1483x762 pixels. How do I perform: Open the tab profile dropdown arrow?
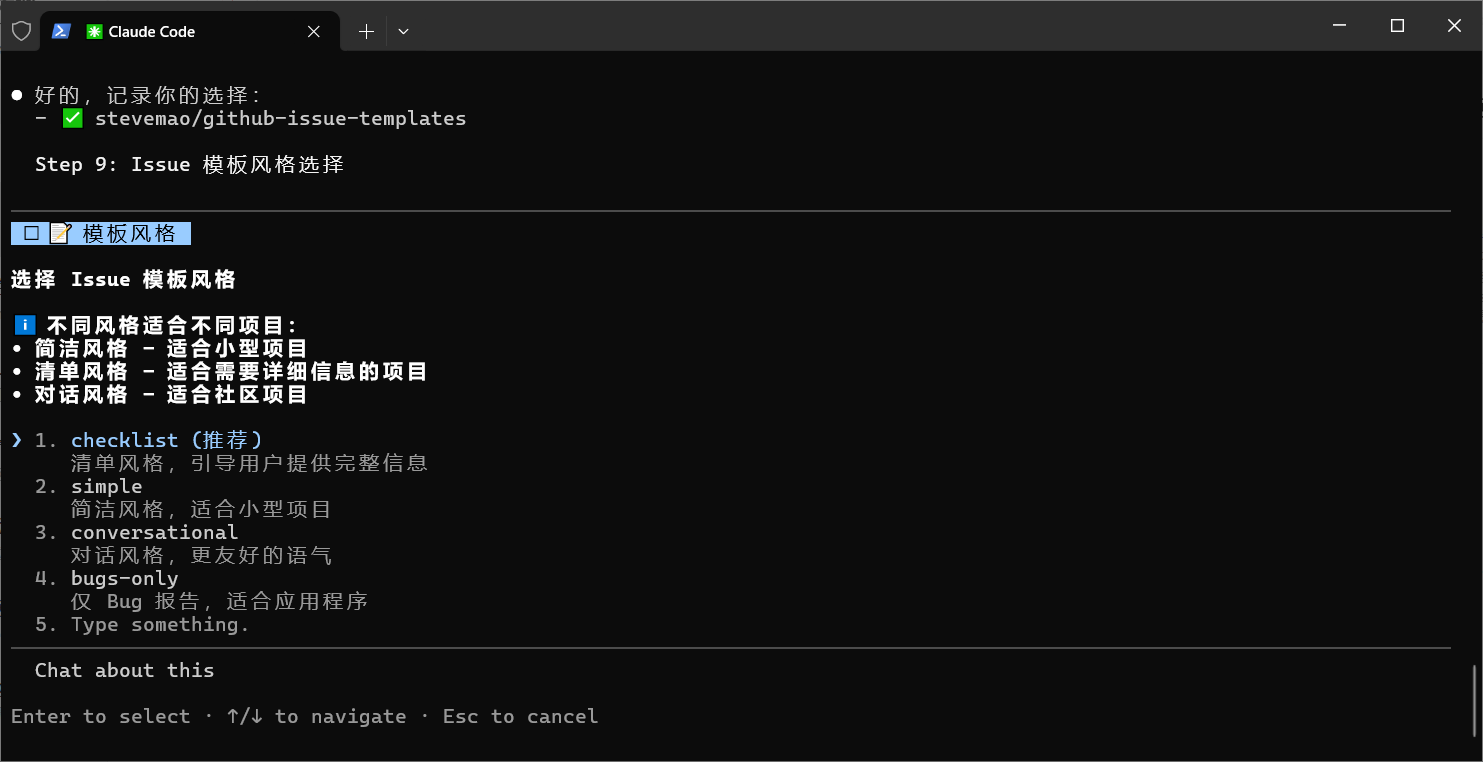click(x=403, y=31)
